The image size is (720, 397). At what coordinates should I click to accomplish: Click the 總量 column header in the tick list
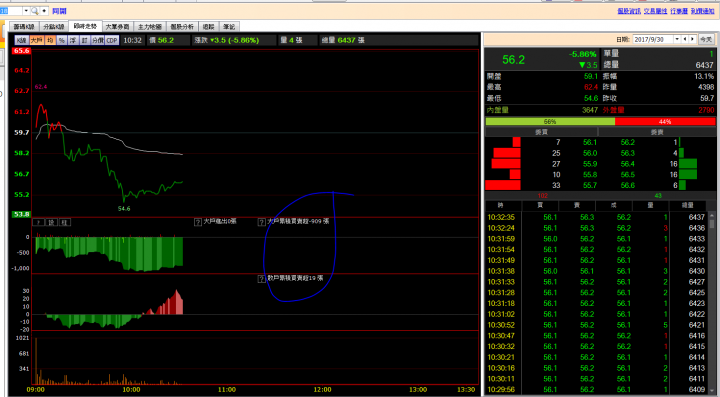(x=687, y=206)
